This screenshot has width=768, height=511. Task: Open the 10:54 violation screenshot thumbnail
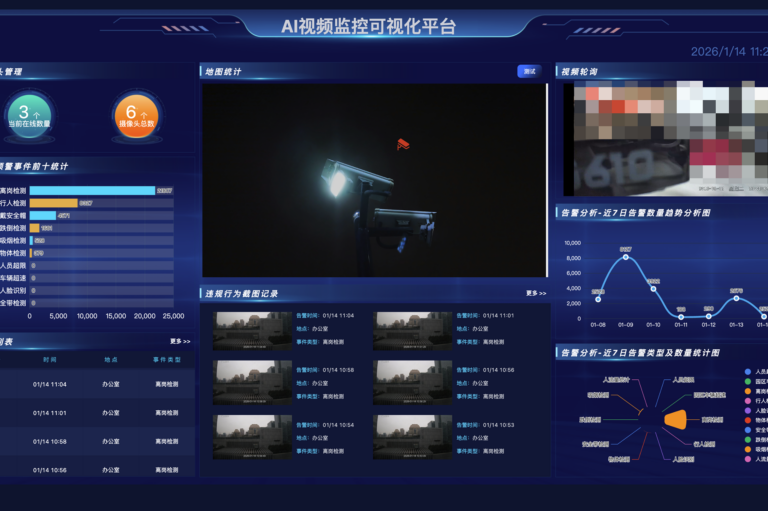[252, 437]
